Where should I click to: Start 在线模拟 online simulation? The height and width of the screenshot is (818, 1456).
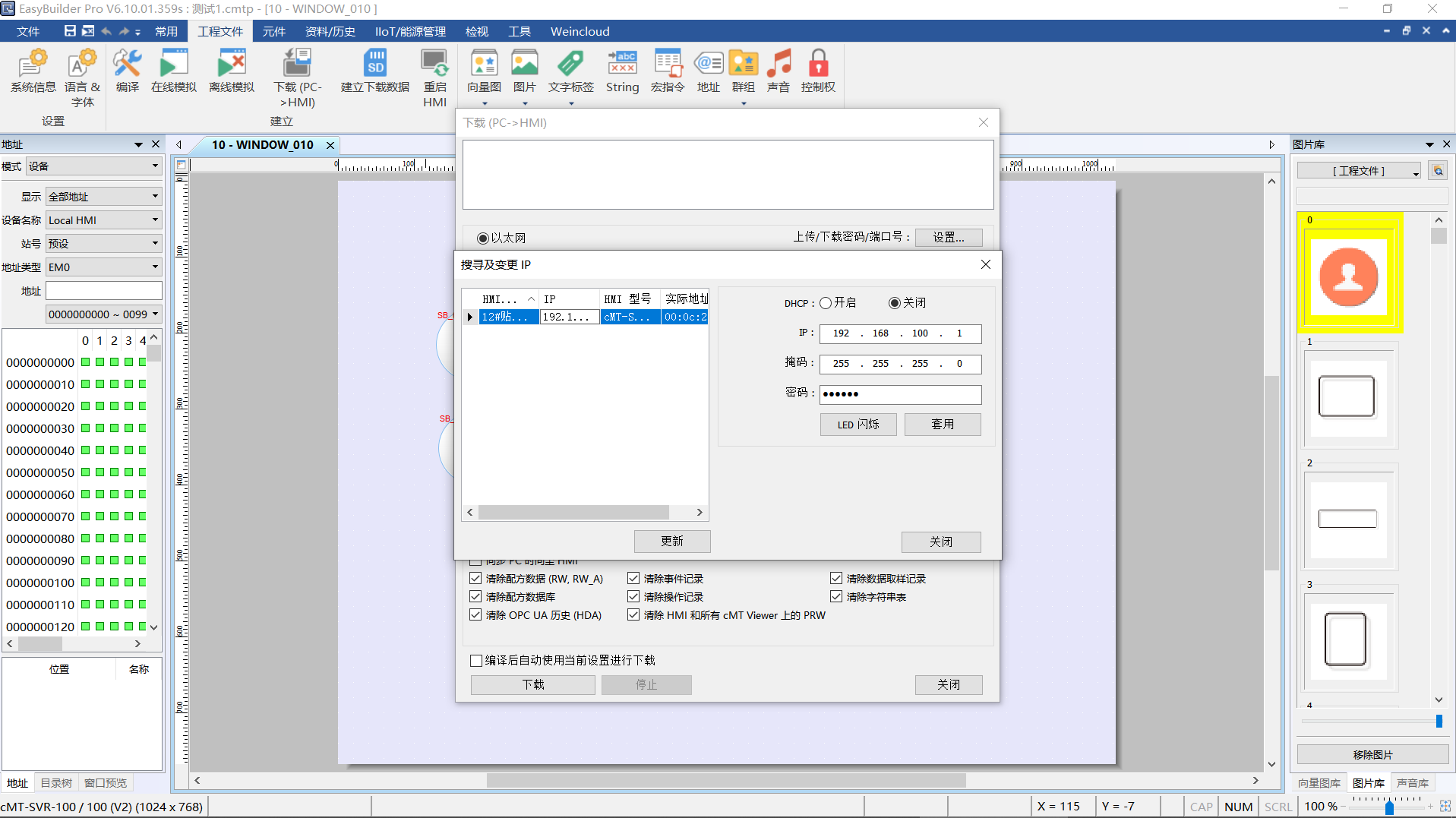(173, 65)
